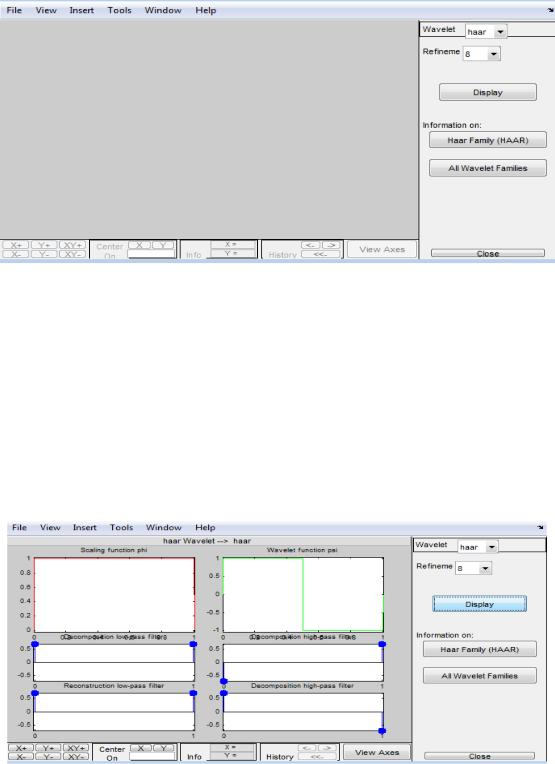Click Center On Y button, lower window
Screen dimensions: 555x764
click(x=164, y=748)
